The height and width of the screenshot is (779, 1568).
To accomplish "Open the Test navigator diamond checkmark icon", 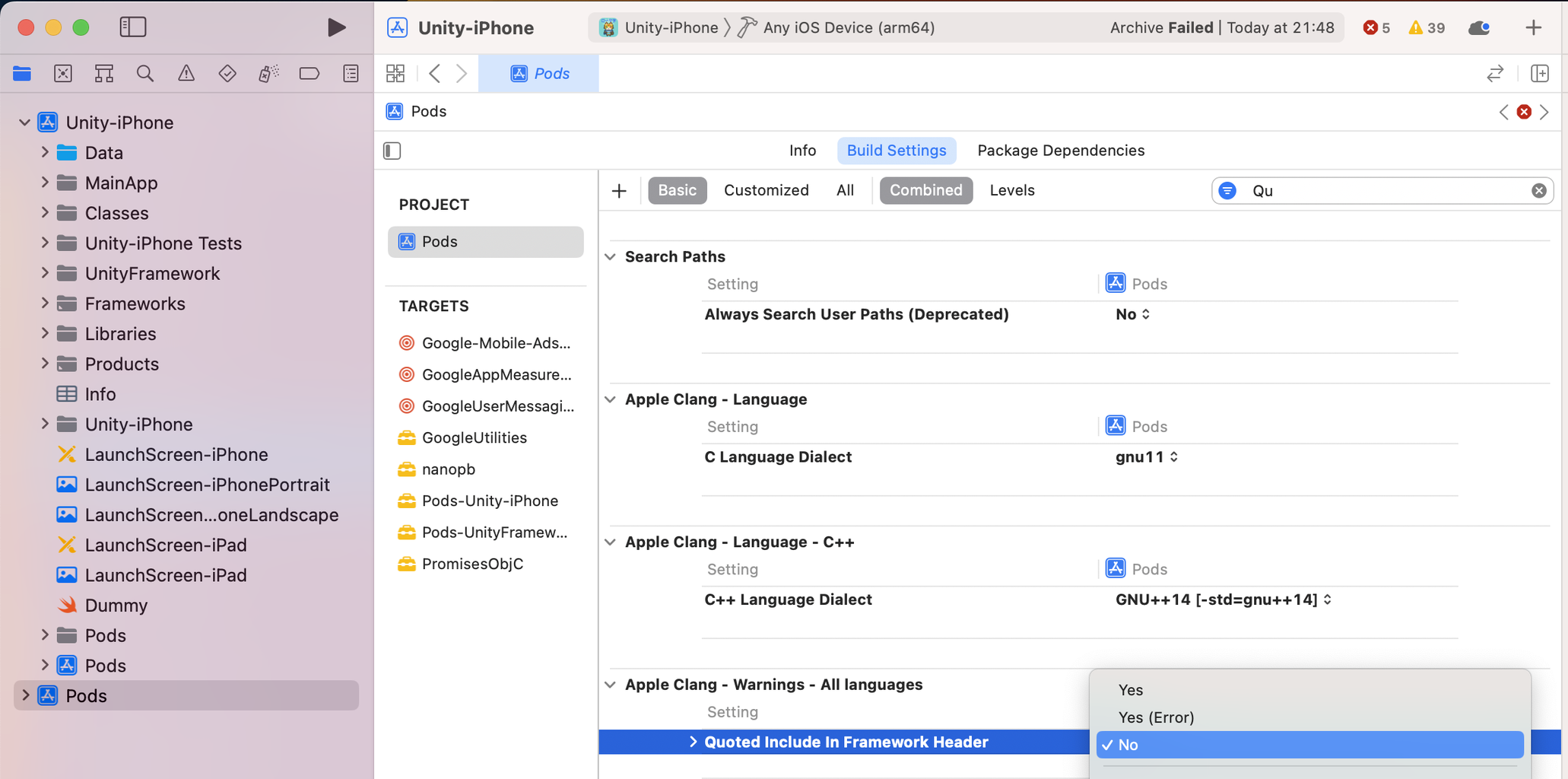I will (x=227, y=73).
